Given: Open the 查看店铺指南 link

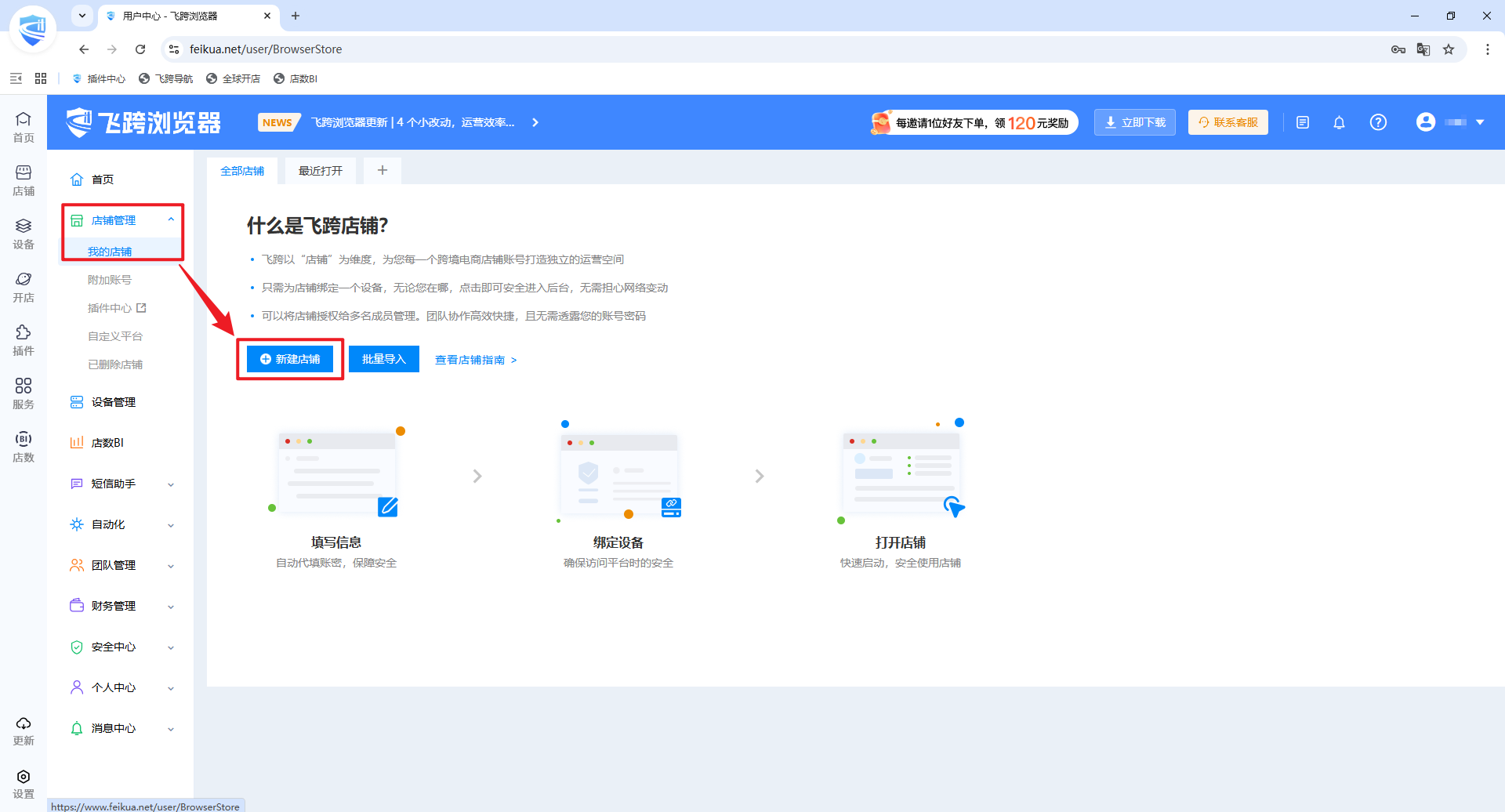Looking at the screenshot, I should 476,360.
